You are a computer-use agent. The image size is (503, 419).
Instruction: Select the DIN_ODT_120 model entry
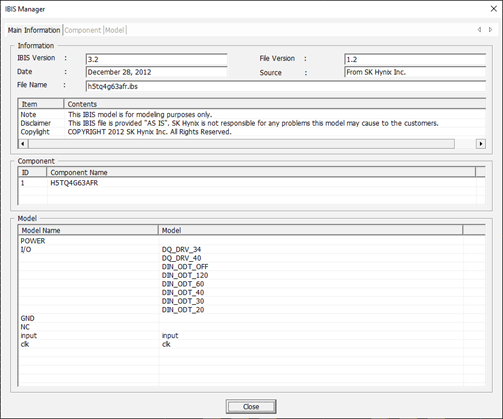185,275
